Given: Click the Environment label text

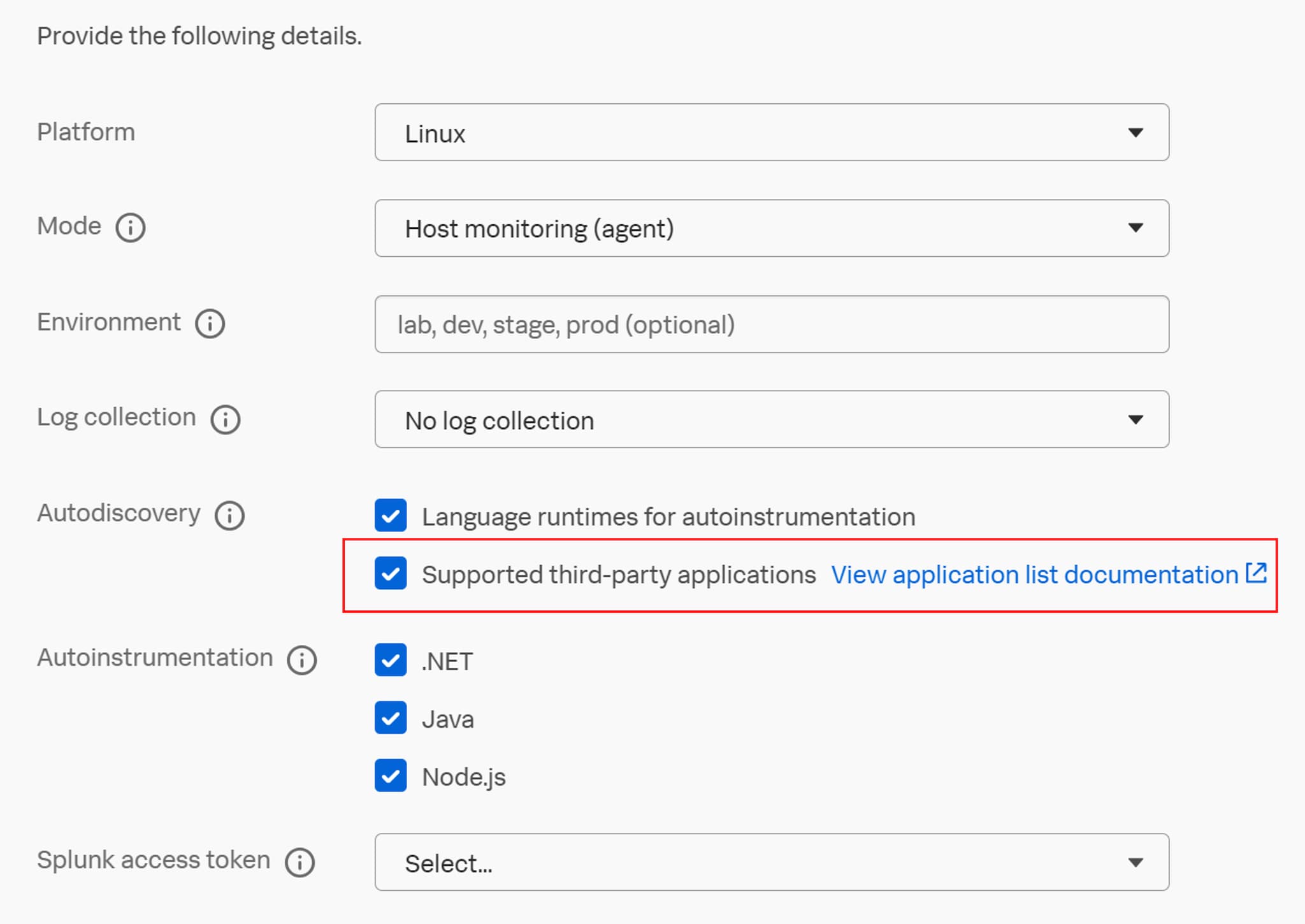Looking at the screenshot, I should 109,322.
